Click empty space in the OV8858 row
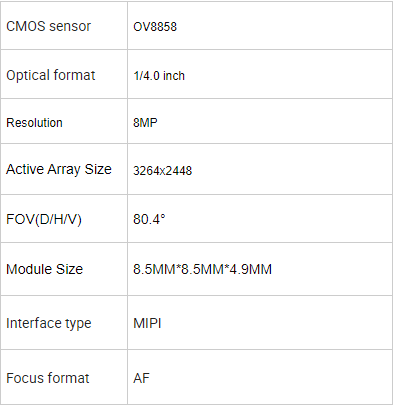The height and width of the screenshot is (408, 393). (283, 26)
